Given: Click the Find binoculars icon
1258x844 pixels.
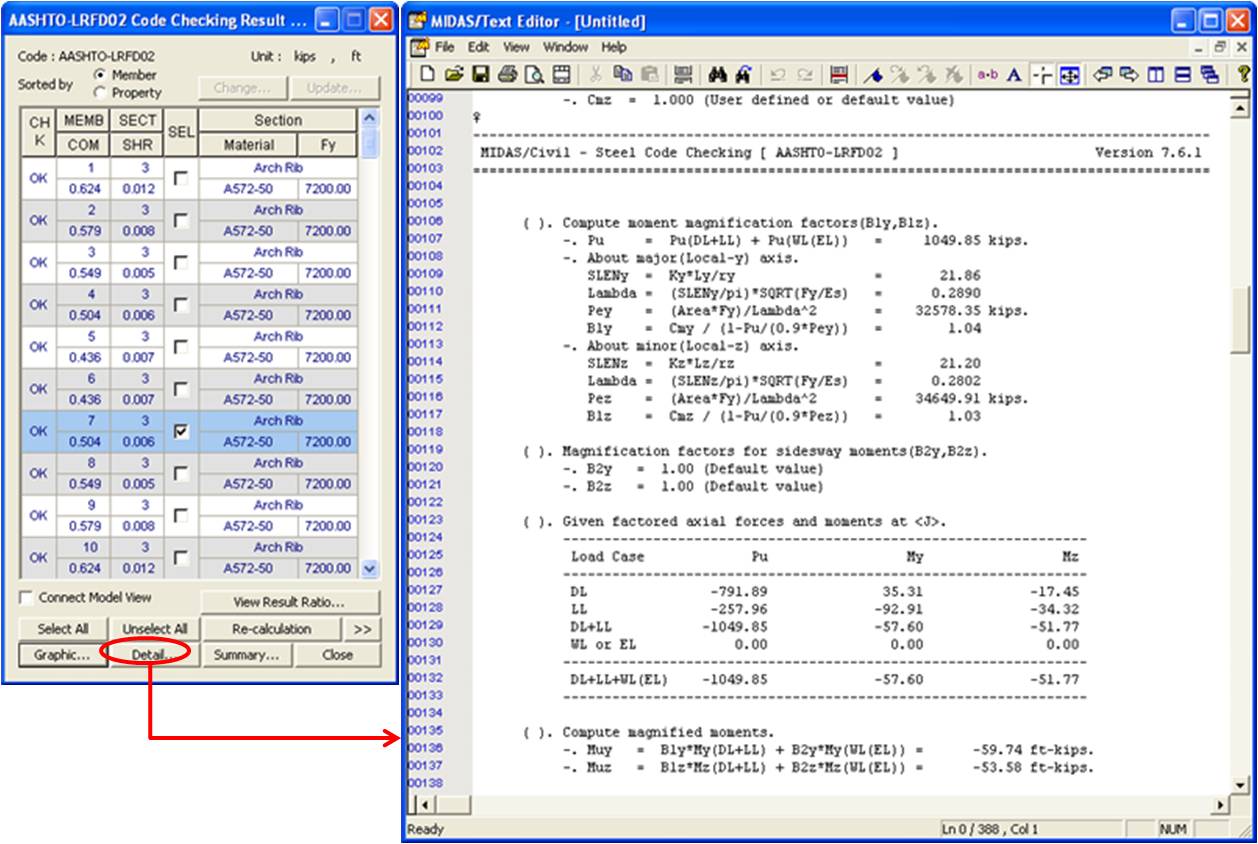Looking at the screenshot, I should tap(716, 74).
